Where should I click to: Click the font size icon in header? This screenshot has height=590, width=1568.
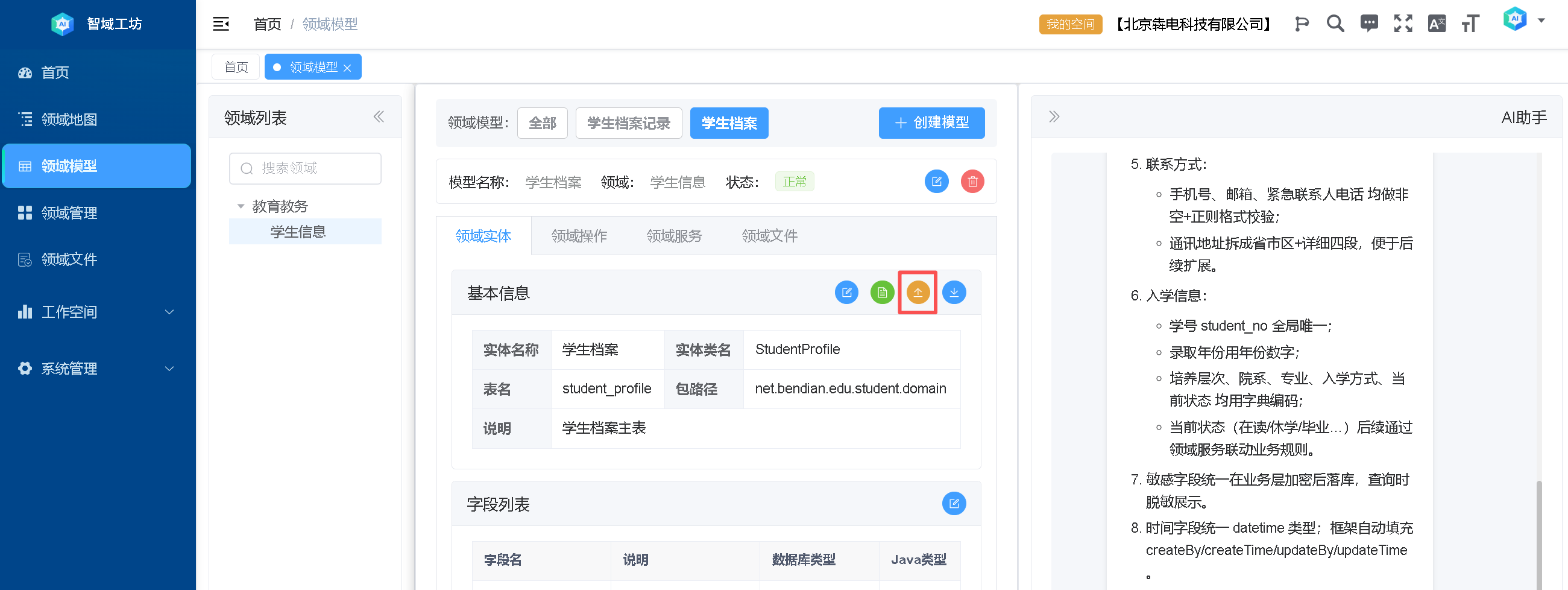tap(1470, 24)
